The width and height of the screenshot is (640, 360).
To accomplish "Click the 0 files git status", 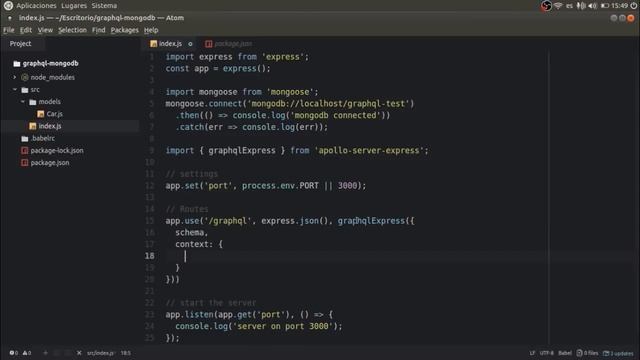I will click(x=587, y=353).
